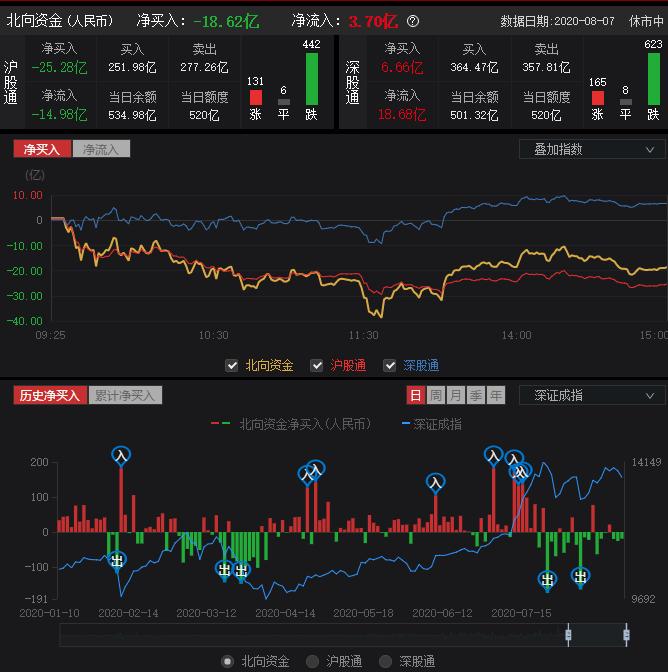The width and height of the screenshot is (668, 672).
Task: Toggle the 深股通 legend checkbox
Action: (x=390, y=366)
